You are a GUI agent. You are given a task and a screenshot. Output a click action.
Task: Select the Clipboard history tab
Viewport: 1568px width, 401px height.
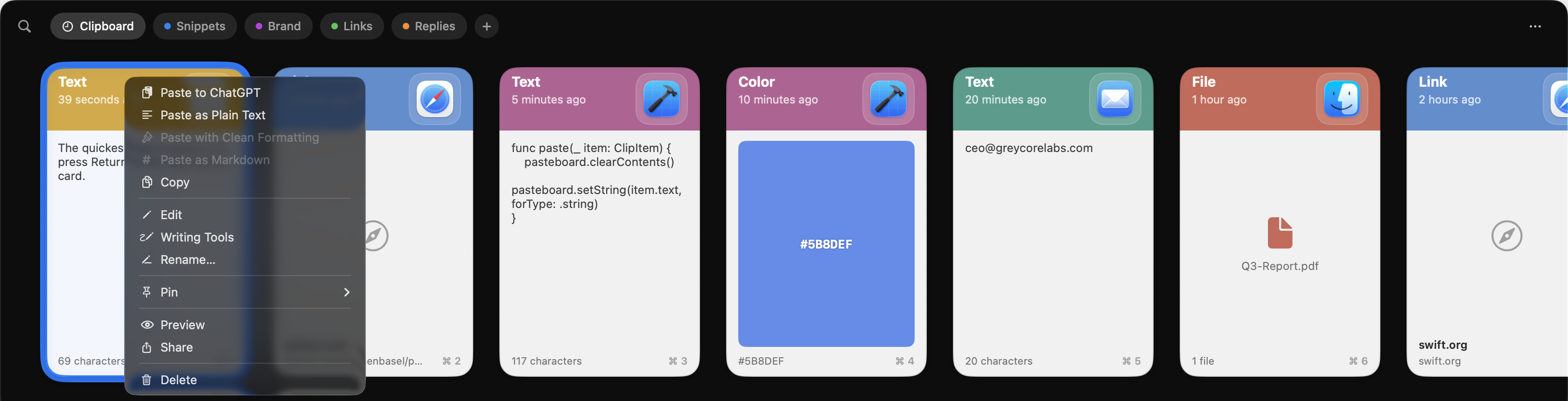[x=98, y=26]
